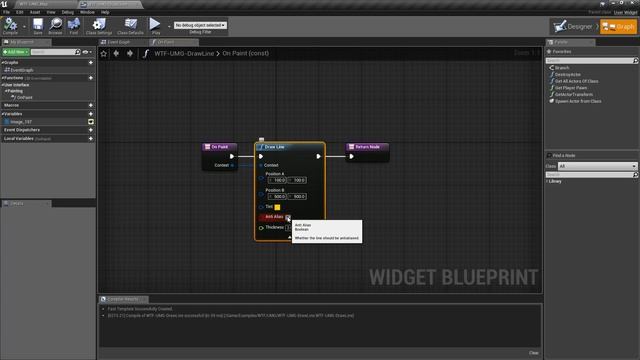Add a new variable with plus icon

pos(91,114)
